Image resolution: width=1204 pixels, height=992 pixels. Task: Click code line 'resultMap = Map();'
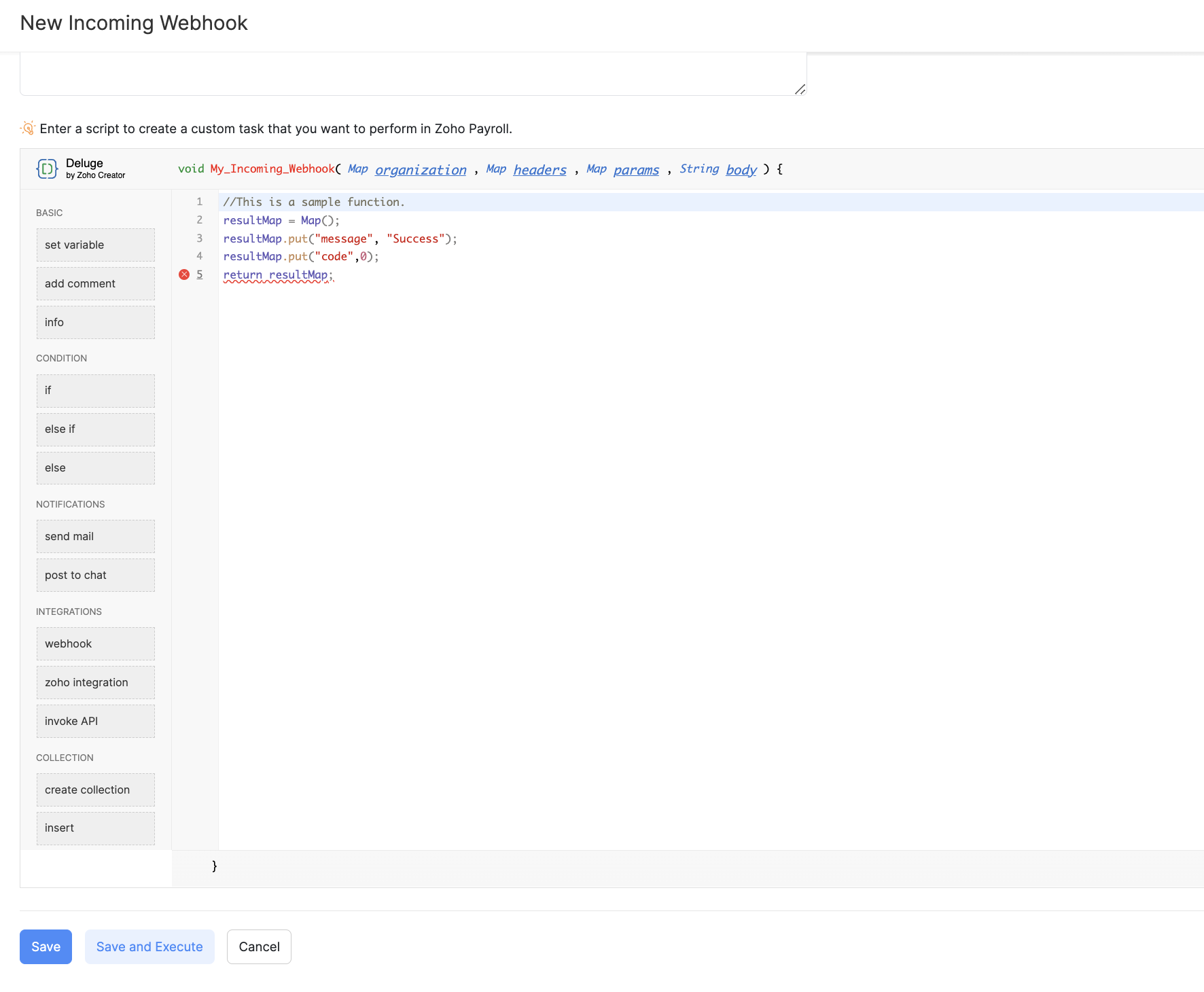coord(281,220)
